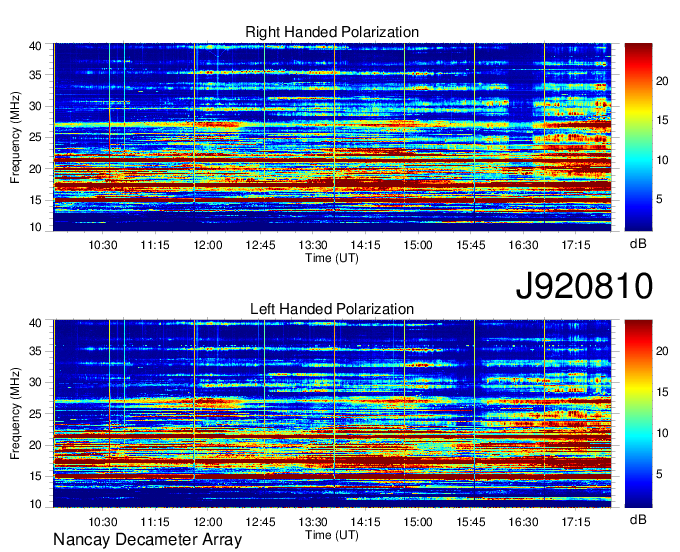Click the 11:15 tick of Right Handed plot
The width and height of the screenshot is (680, 552).
click(x=155, y=245)
